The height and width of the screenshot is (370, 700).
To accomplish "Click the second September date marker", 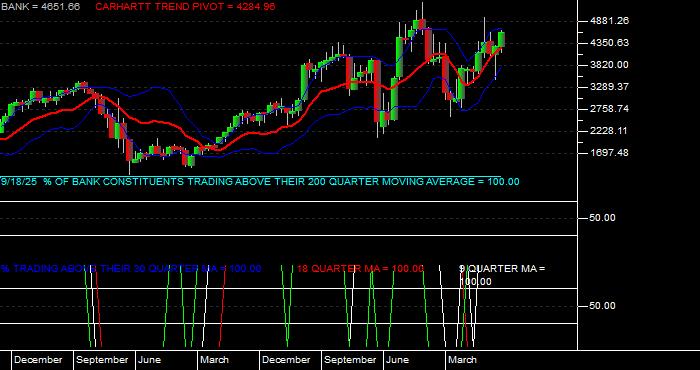I will coord(350,360).
